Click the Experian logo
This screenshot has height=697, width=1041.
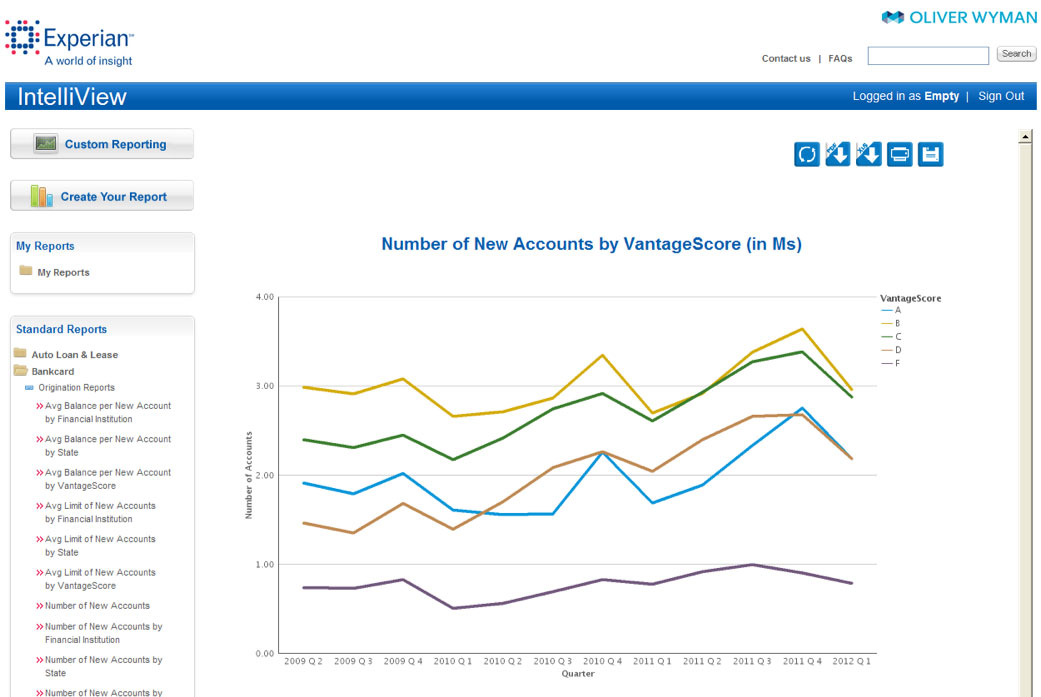pos(70,42)
